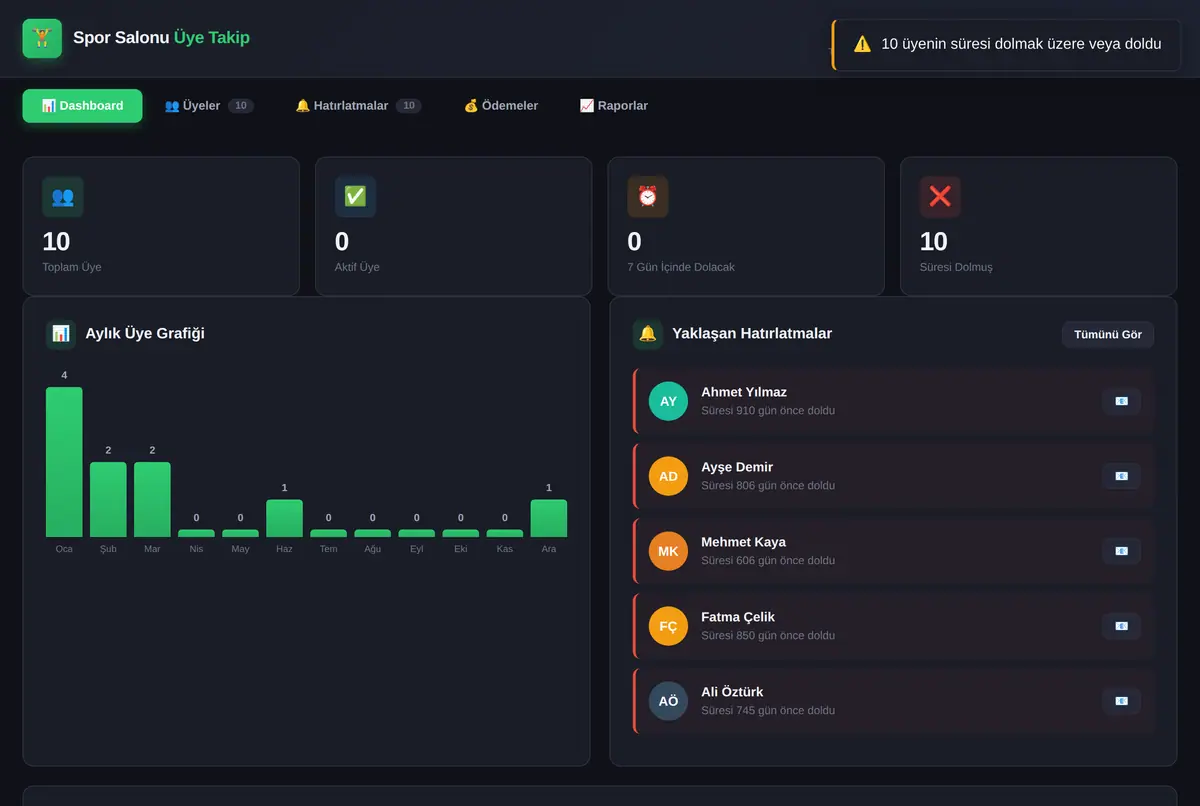This screenshot has height=806, width=1200.
Task: Click the Ara bar in the monthly chart
Action: pyautogui.click(x=549, y=518)
